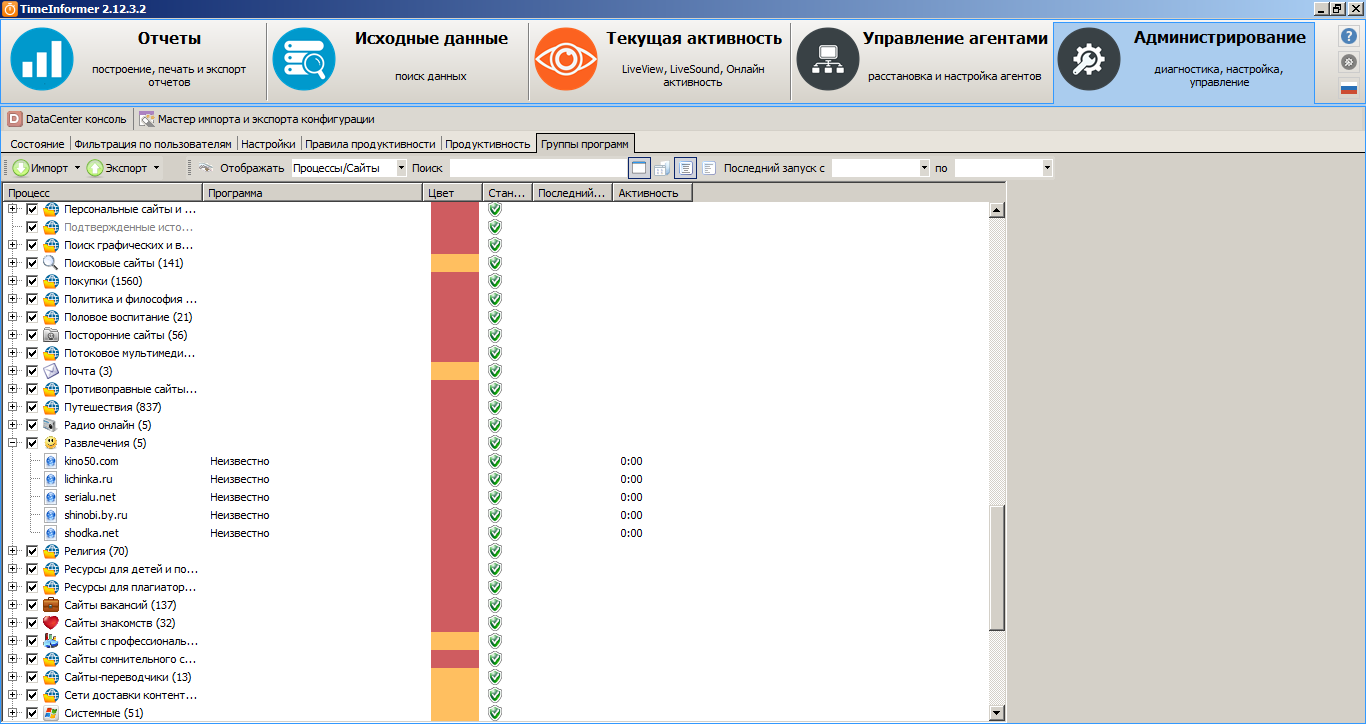
Task: Click the Russian flag language icon
Action: 1349,88
